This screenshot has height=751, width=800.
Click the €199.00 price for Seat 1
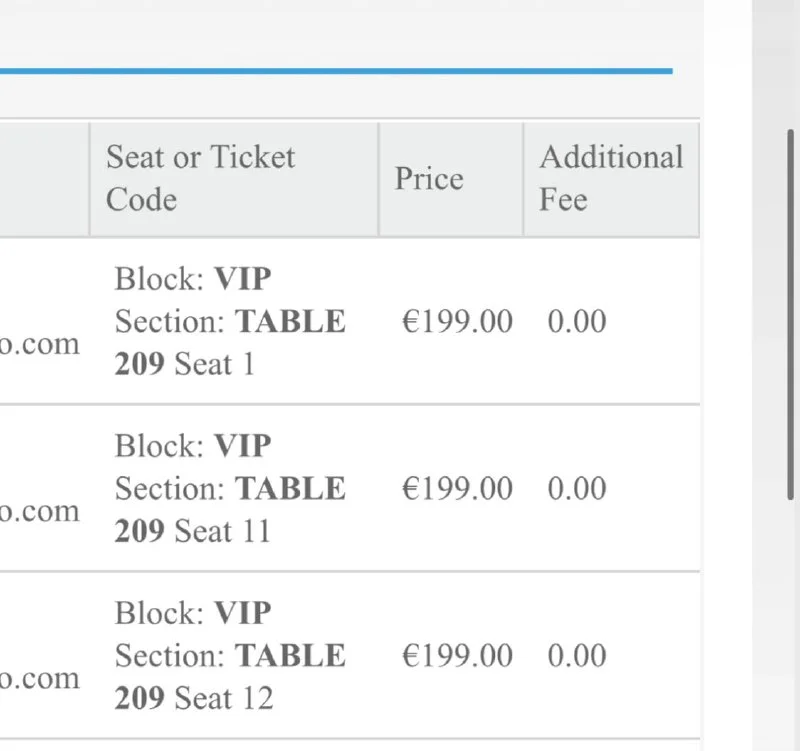pos(457,322)
